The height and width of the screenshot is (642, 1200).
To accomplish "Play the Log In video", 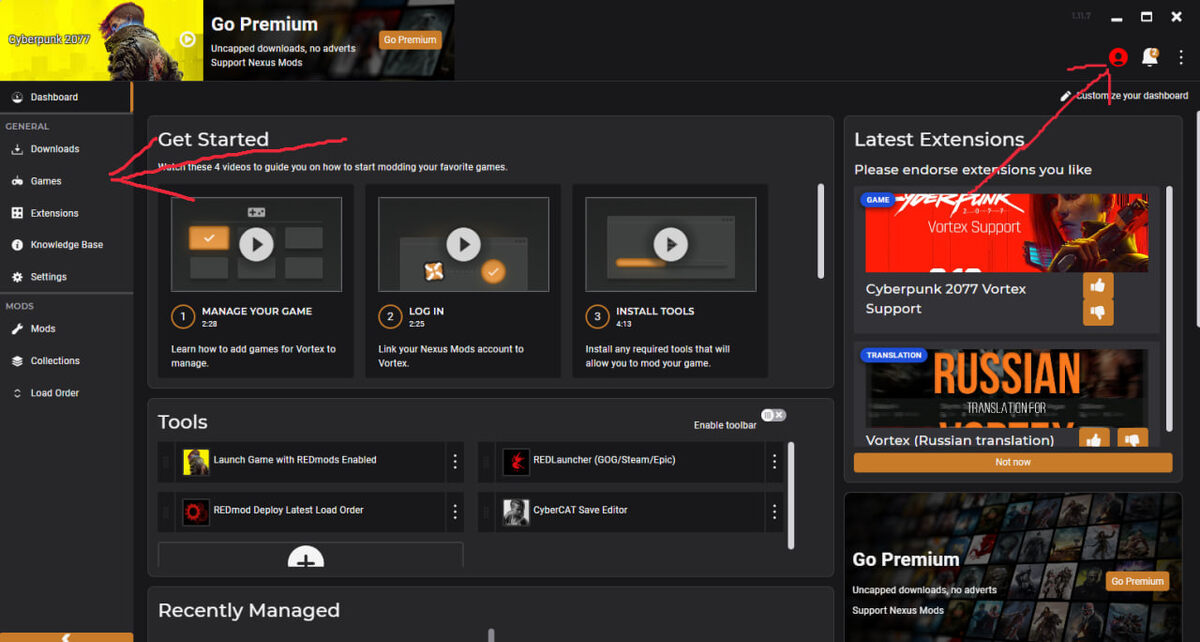I will (x=463, y=244).
